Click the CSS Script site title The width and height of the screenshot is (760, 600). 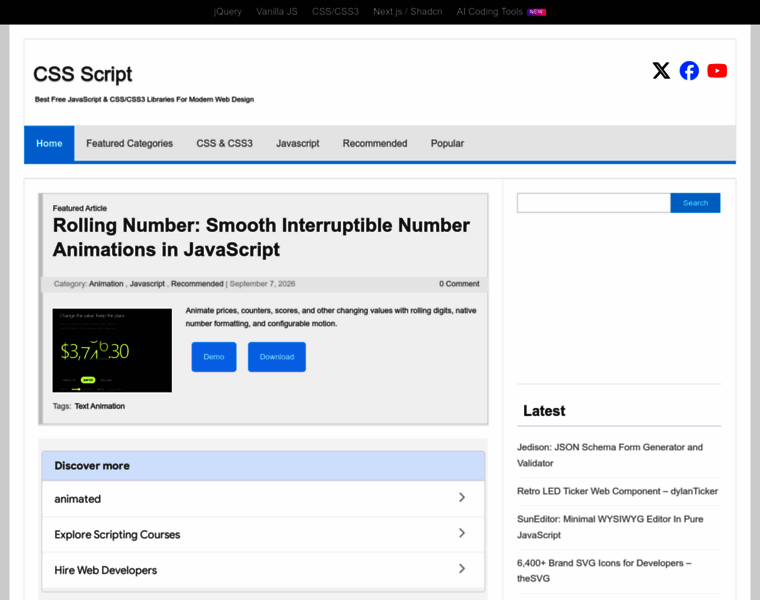(x=82, y=75)
